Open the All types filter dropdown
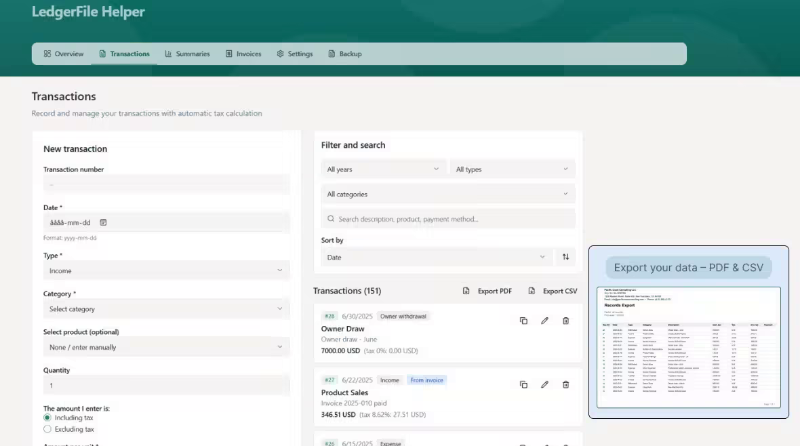Viewport: 800px width, 446px height. coord(512,170)
